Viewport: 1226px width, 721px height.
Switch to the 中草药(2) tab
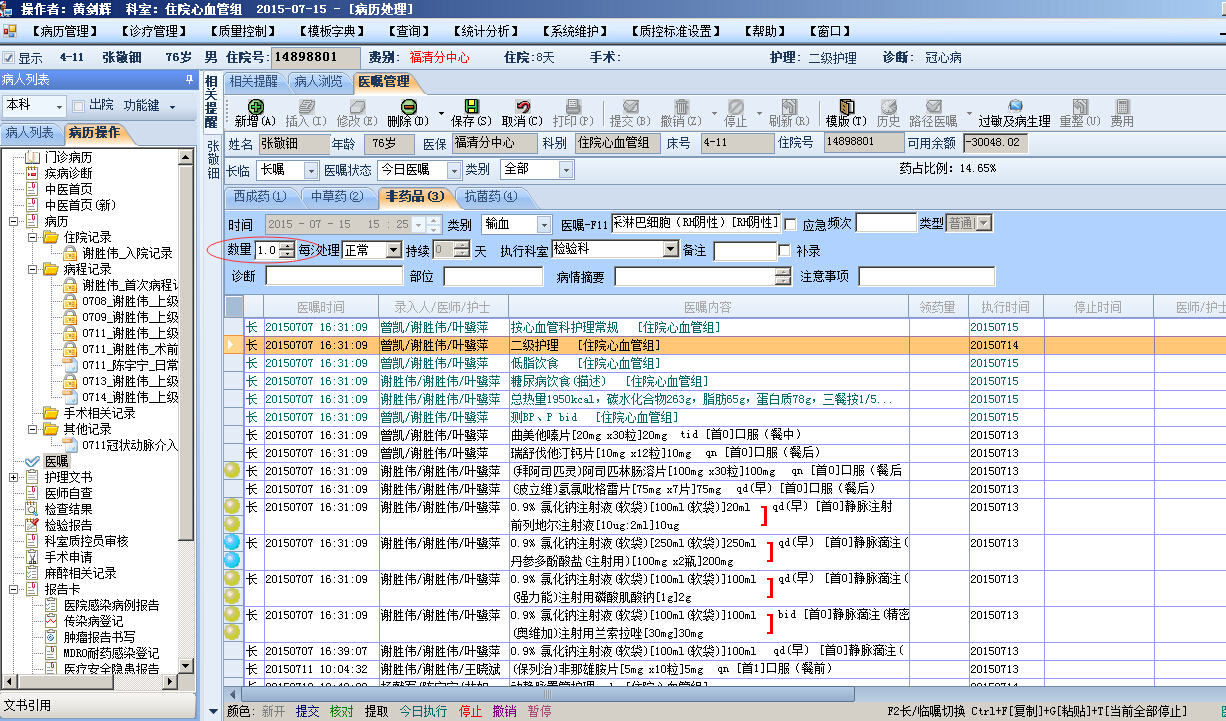click(337, 196)
